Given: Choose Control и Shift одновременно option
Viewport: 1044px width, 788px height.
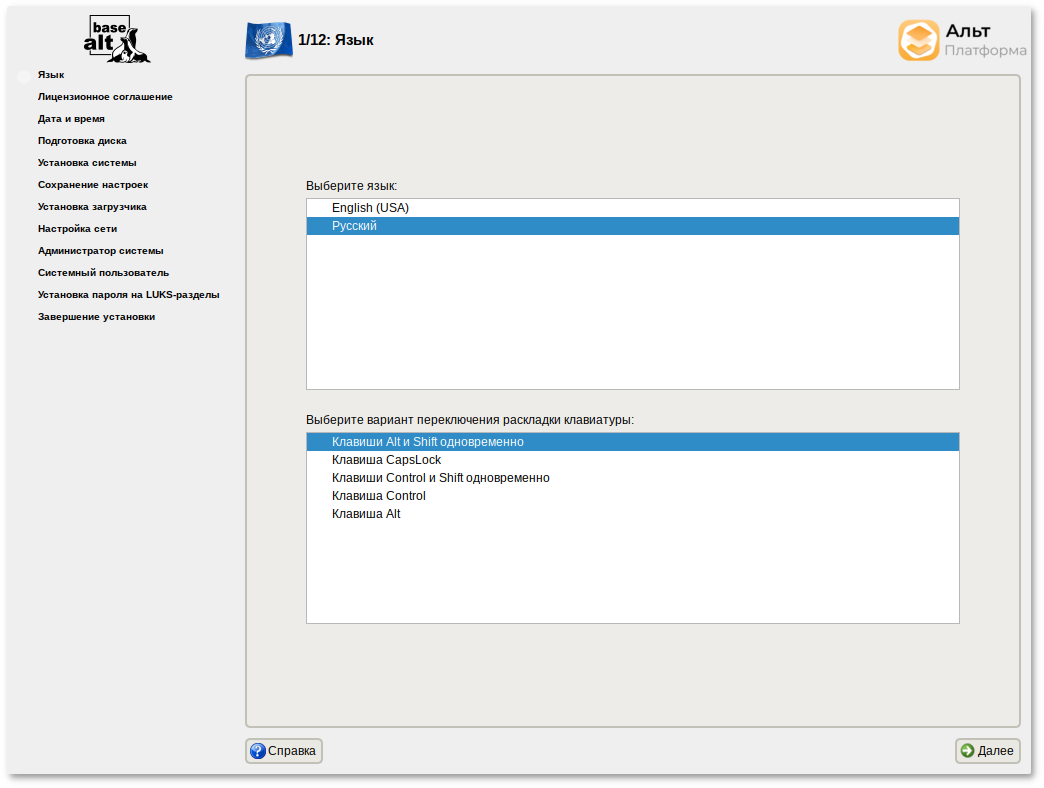Looking at the screenshot, I should (x=440, y=478).
